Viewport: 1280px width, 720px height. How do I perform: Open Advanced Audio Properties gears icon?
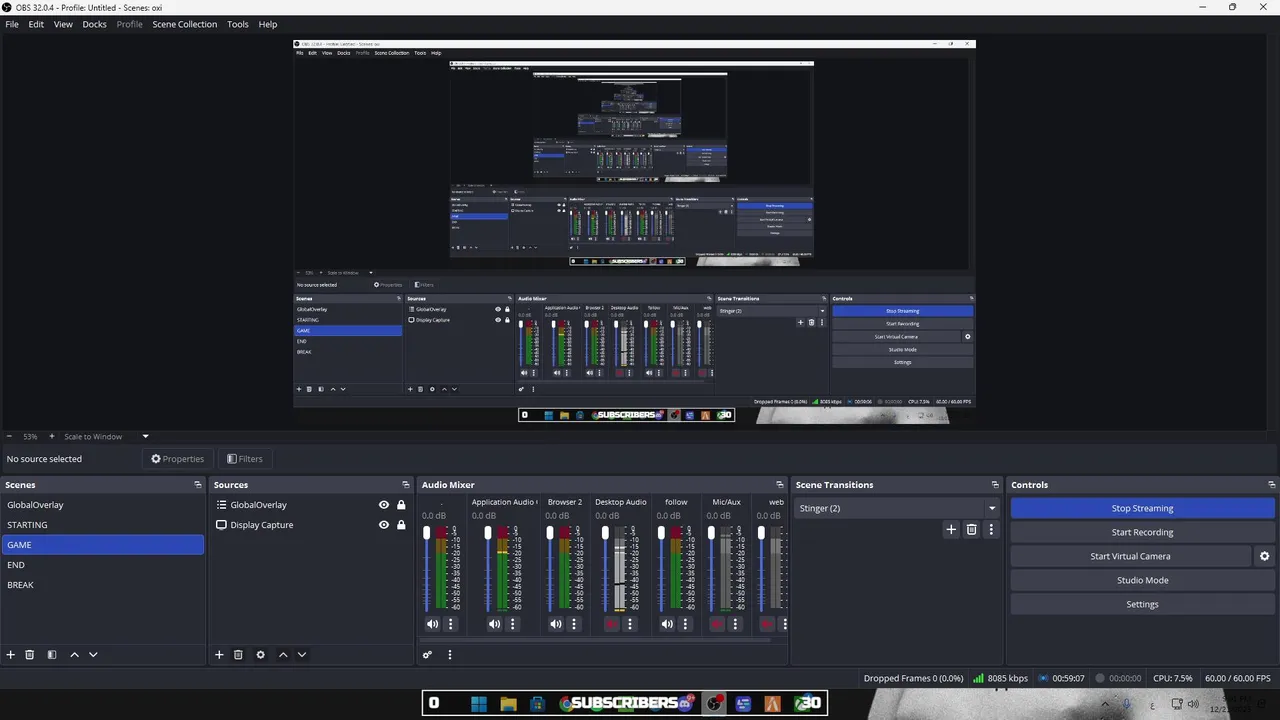click(x=427, y=655)
